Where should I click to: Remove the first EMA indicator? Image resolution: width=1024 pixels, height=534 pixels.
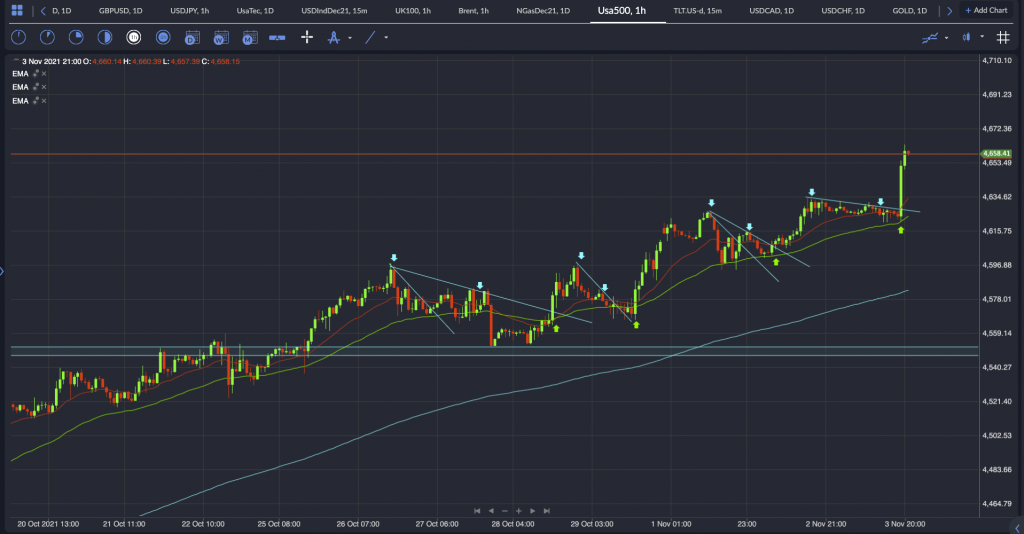tap(44, 74)
